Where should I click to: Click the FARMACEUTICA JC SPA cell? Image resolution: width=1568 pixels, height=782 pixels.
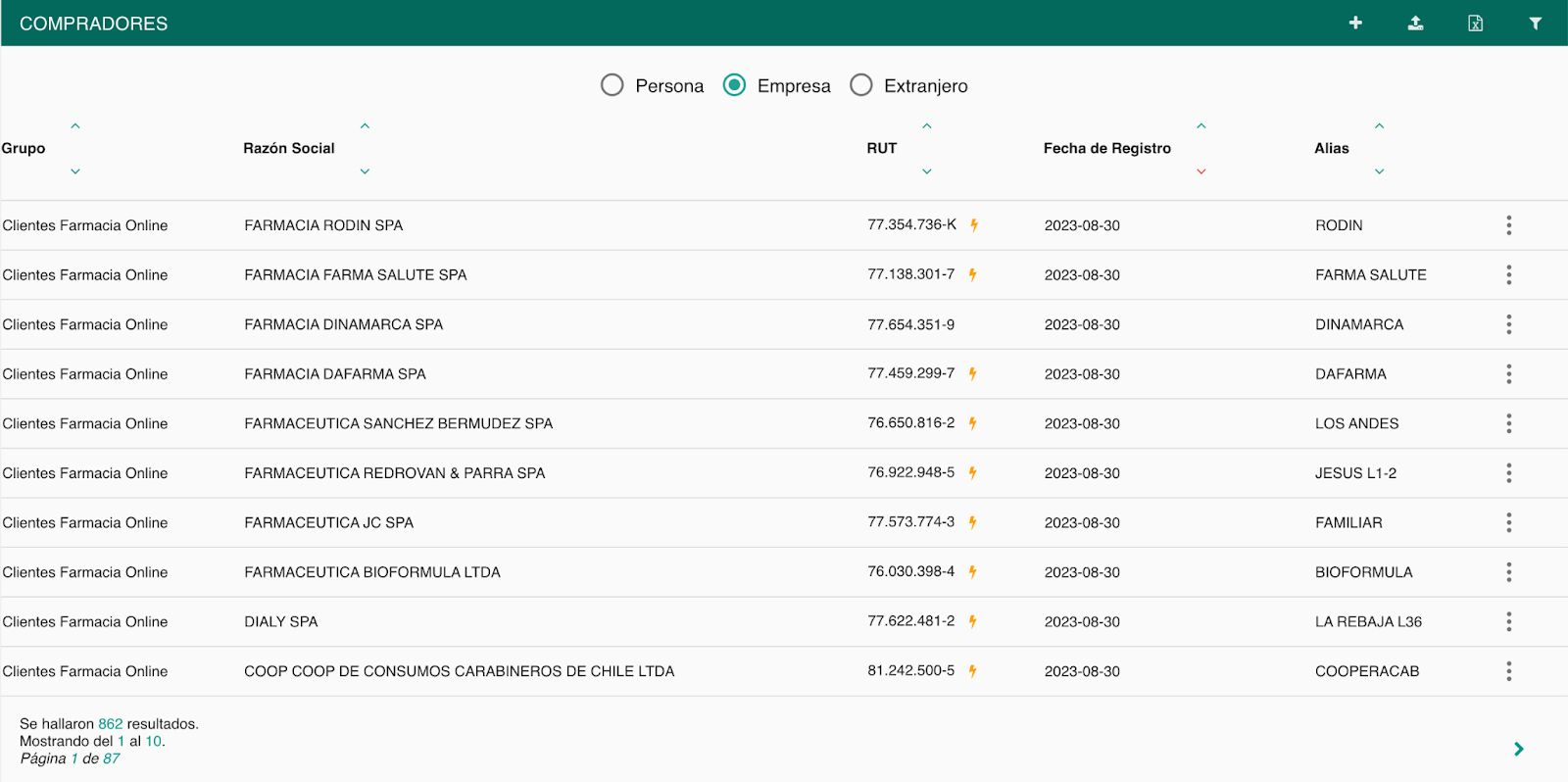[329, 522]
